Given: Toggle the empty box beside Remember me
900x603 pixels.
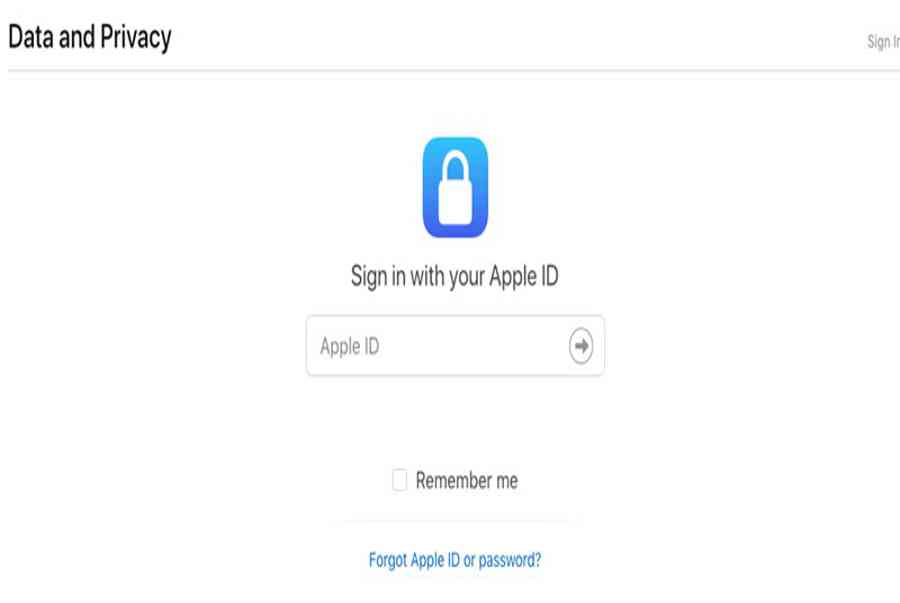Looking at the screenshot, I should pyautogui.click(x=399, y=480).
